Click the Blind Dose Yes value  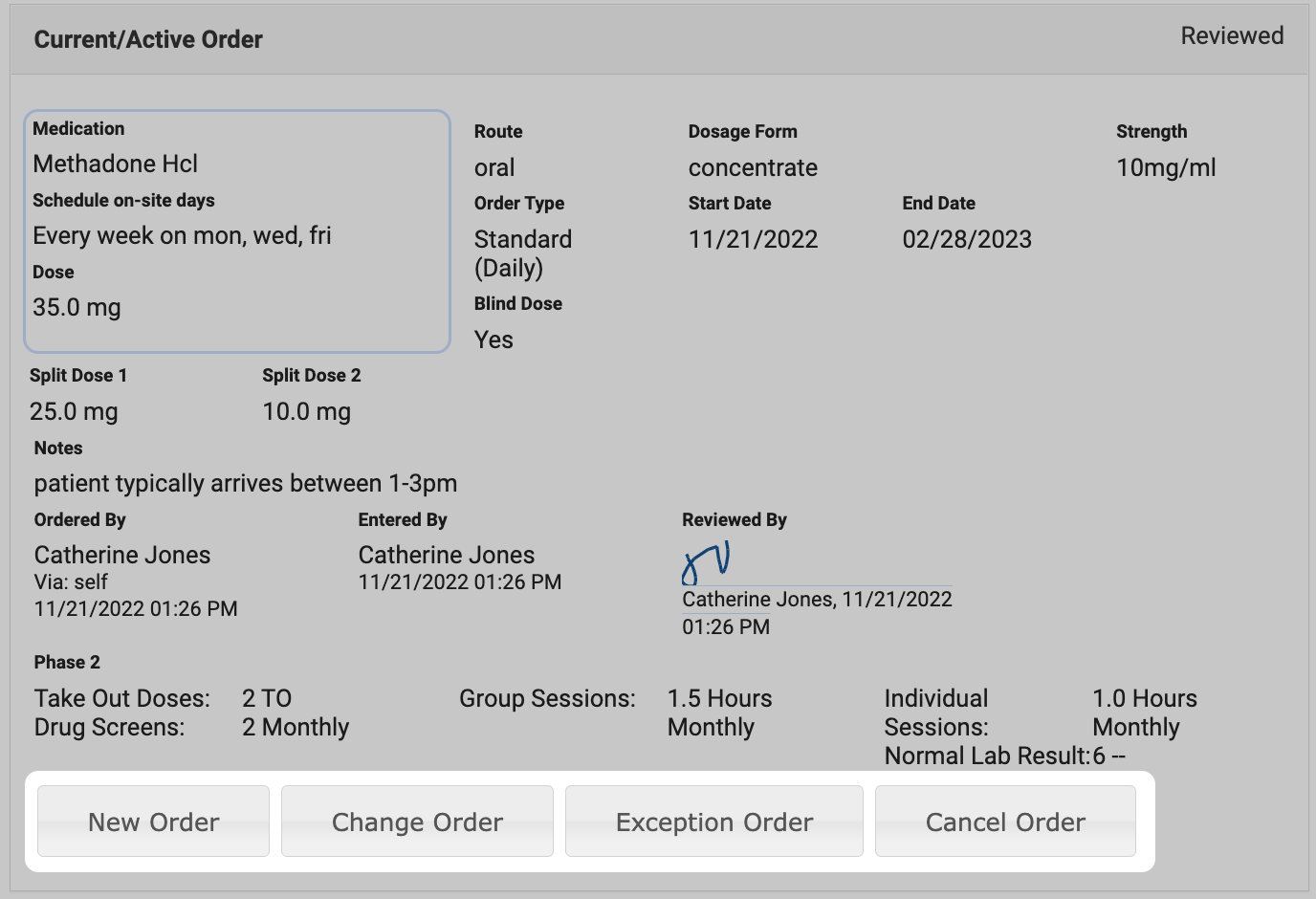coord(493,340)
